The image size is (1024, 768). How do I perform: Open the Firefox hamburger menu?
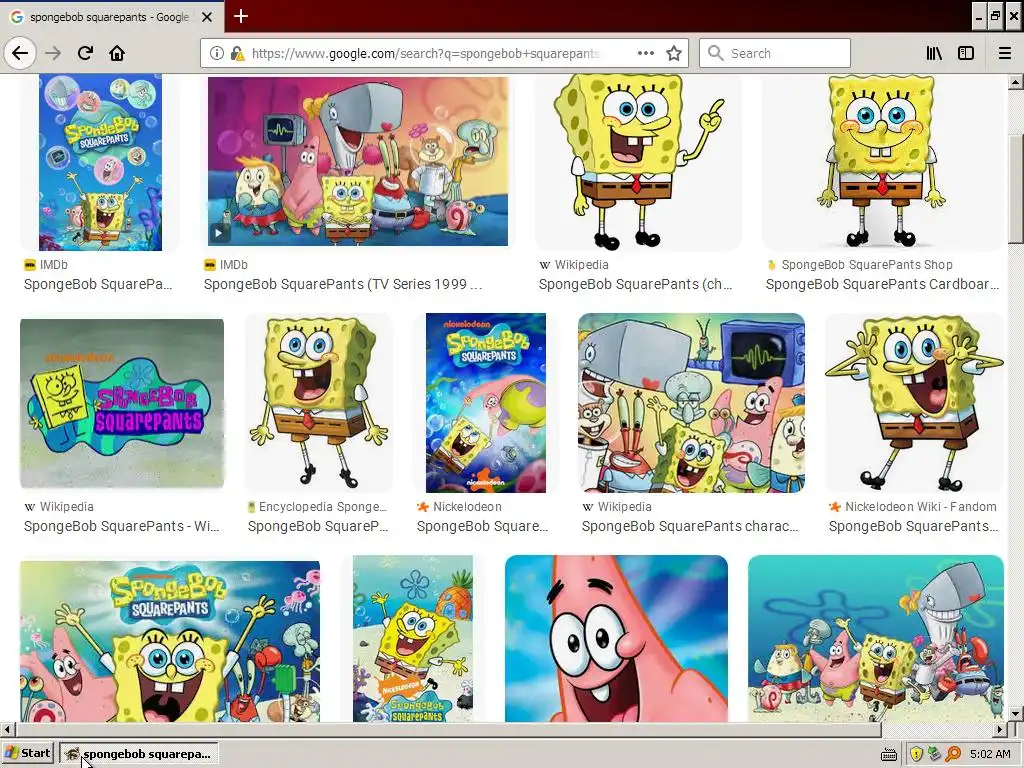[1004, 53]
